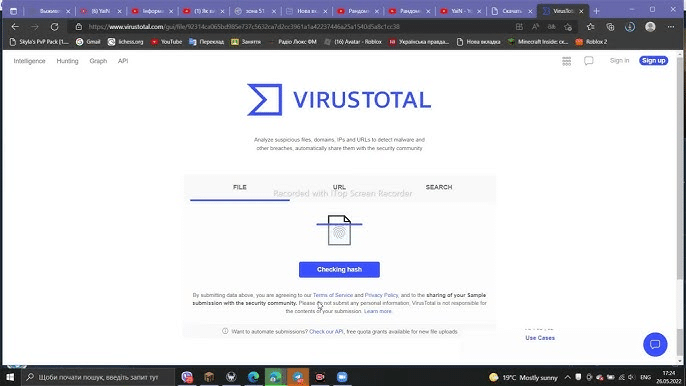Add page to favorites star icon

568,27
